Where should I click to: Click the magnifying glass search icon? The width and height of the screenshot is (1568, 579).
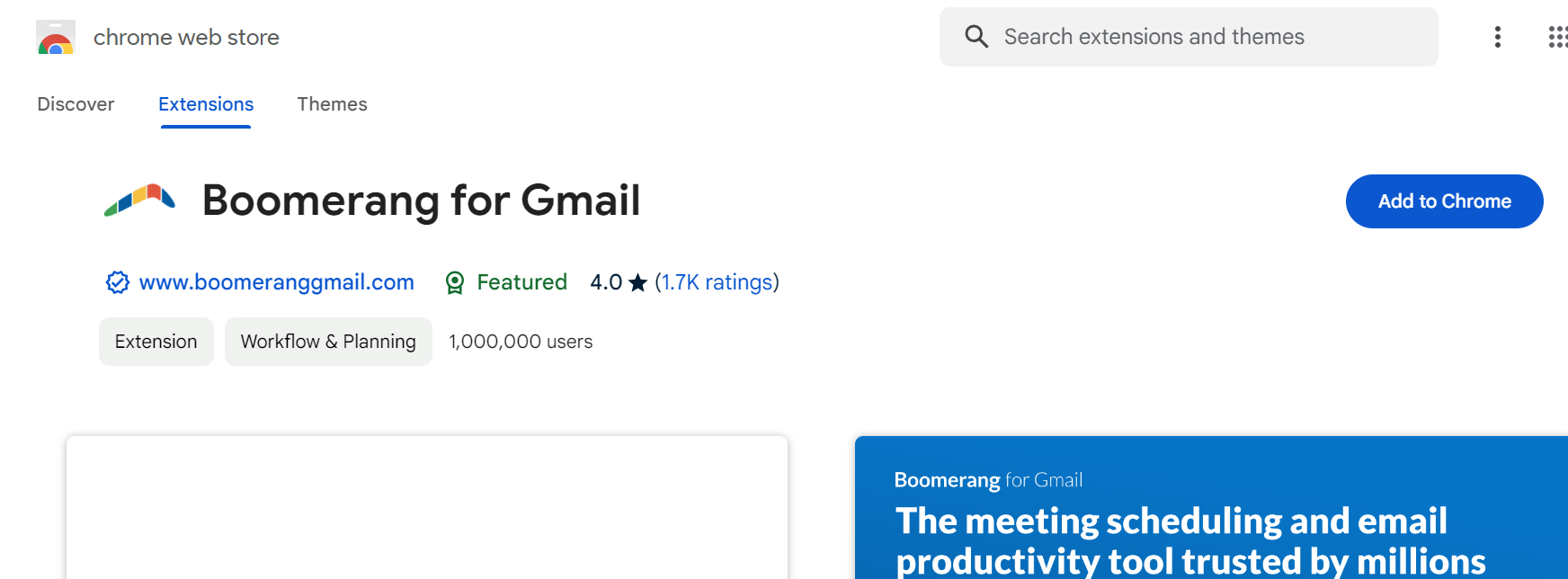[976, 37]
